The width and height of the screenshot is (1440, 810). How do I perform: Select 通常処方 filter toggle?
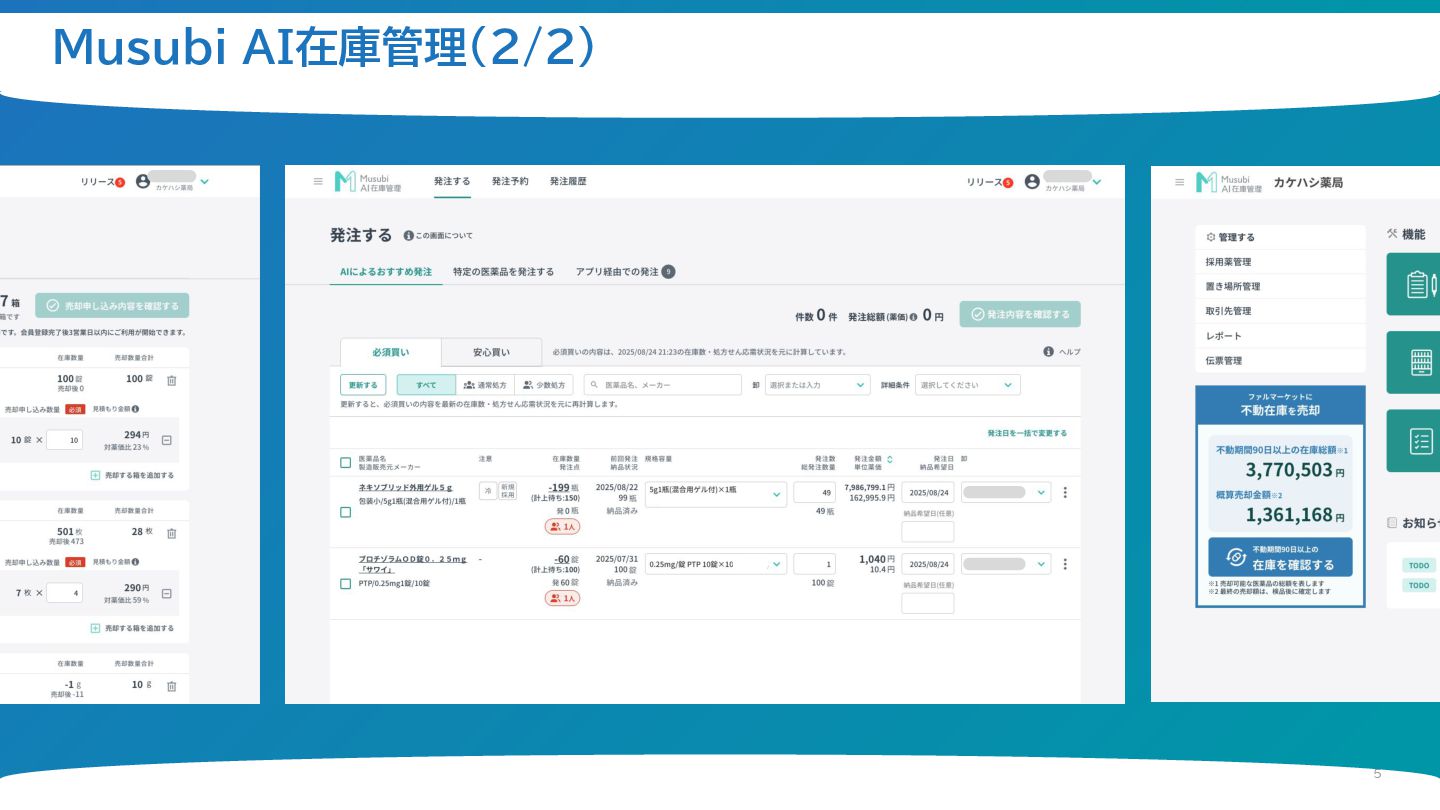pos(485,385)
